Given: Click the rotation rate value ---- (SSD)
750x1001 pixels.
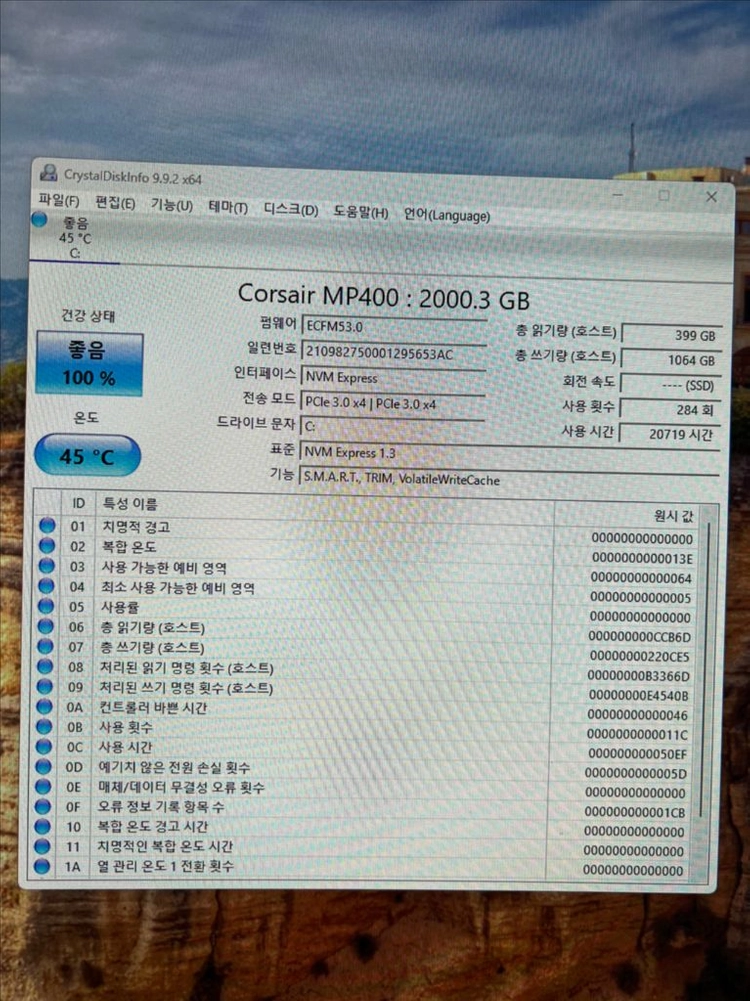Looking at the screenshot, I should [670, 385].
